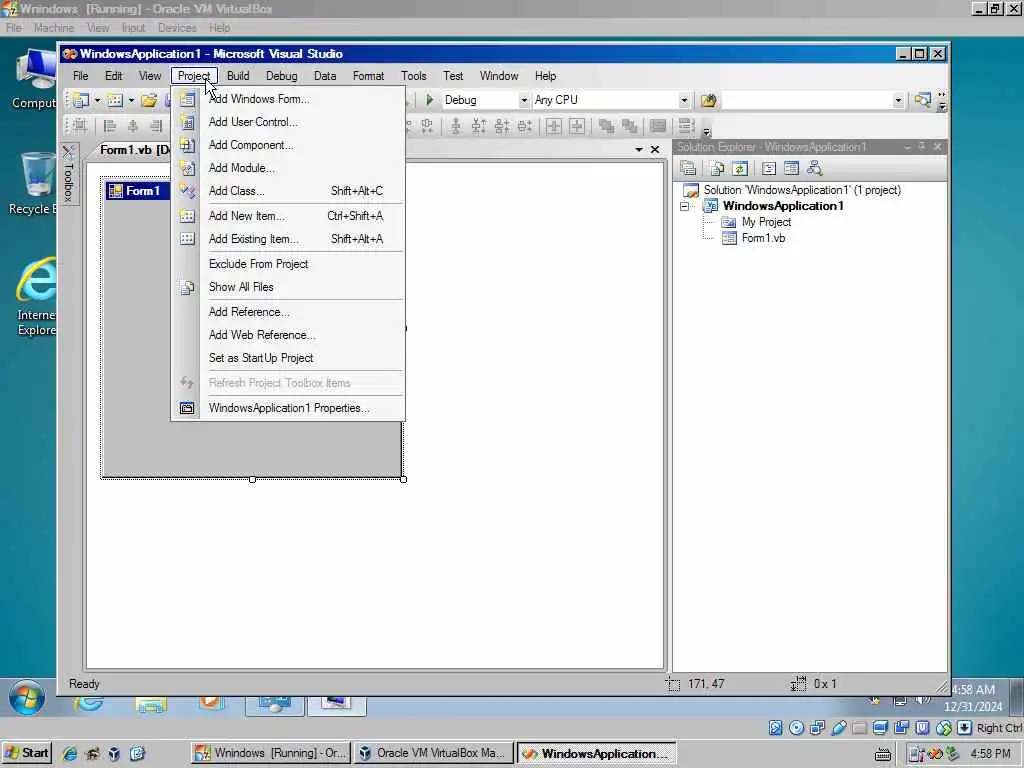The image size is (1024, 768).
Task: Click the Add Component icon
Action: coord(187,145)
